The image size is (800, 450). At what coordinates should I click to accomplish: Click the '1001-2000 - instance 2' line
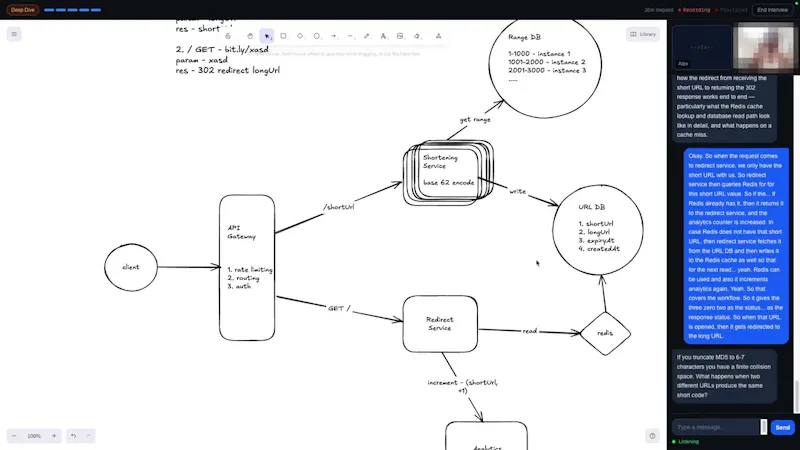(x=546, y=62)
